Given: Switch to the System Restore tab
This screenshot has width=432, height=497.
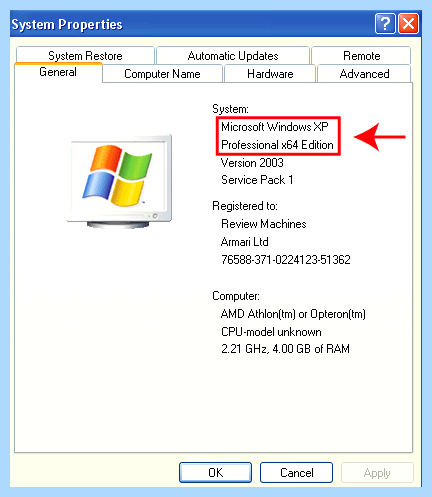Looking at the screenshot, I should pyautogui.click(x=85, y=55).
